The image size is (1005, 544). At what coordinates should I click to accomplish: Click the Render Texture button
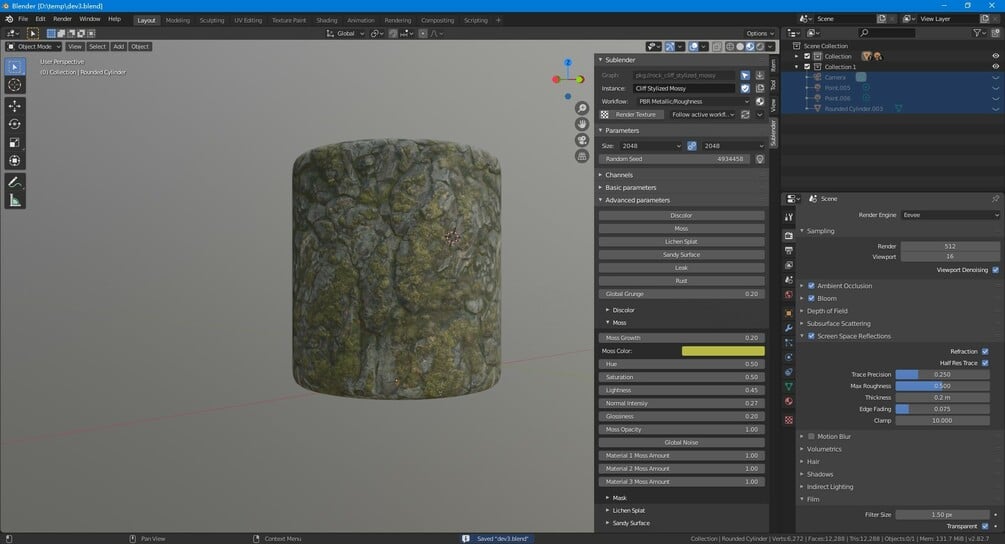click(638, 115)
